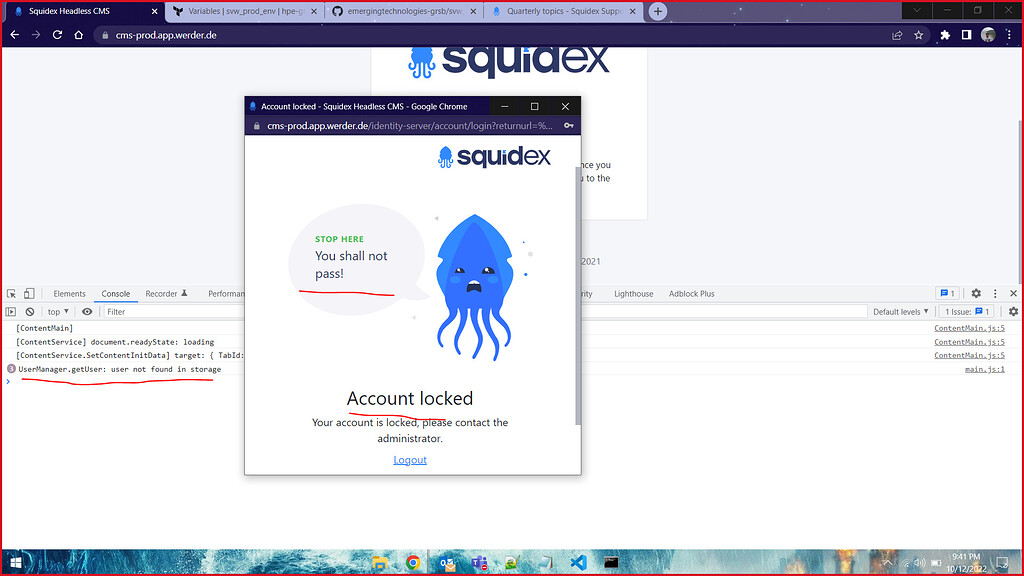
Task: Open the Lighthouse panel
Action: [633, 293]
